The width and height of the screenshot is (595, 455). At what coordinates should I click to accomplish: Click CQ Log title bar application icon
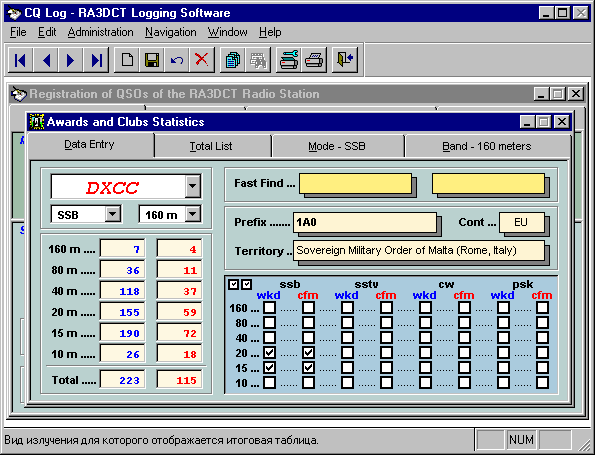14,13
